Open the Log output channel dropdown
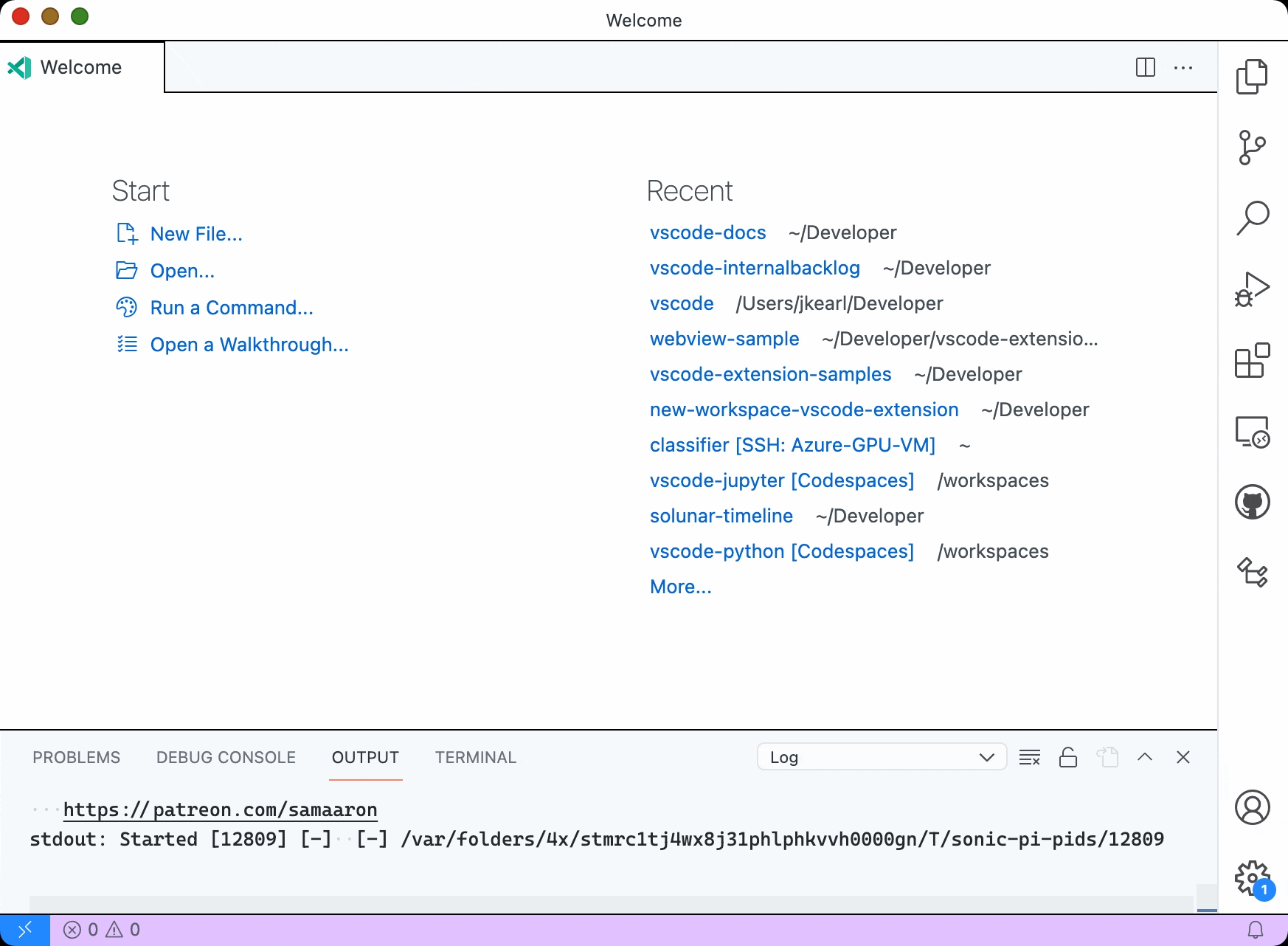The image size is (1288, 946). click(x=882, y=756)
